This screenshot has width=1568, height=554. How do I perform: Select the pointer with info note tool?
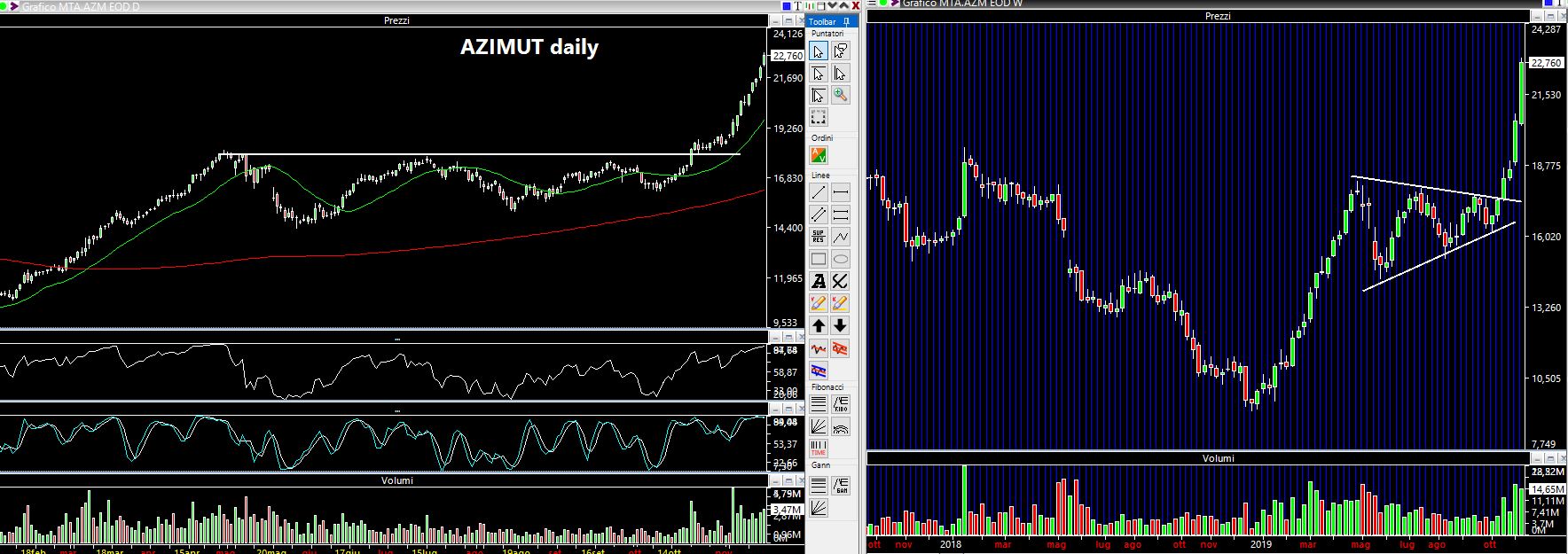click(840, 51)
